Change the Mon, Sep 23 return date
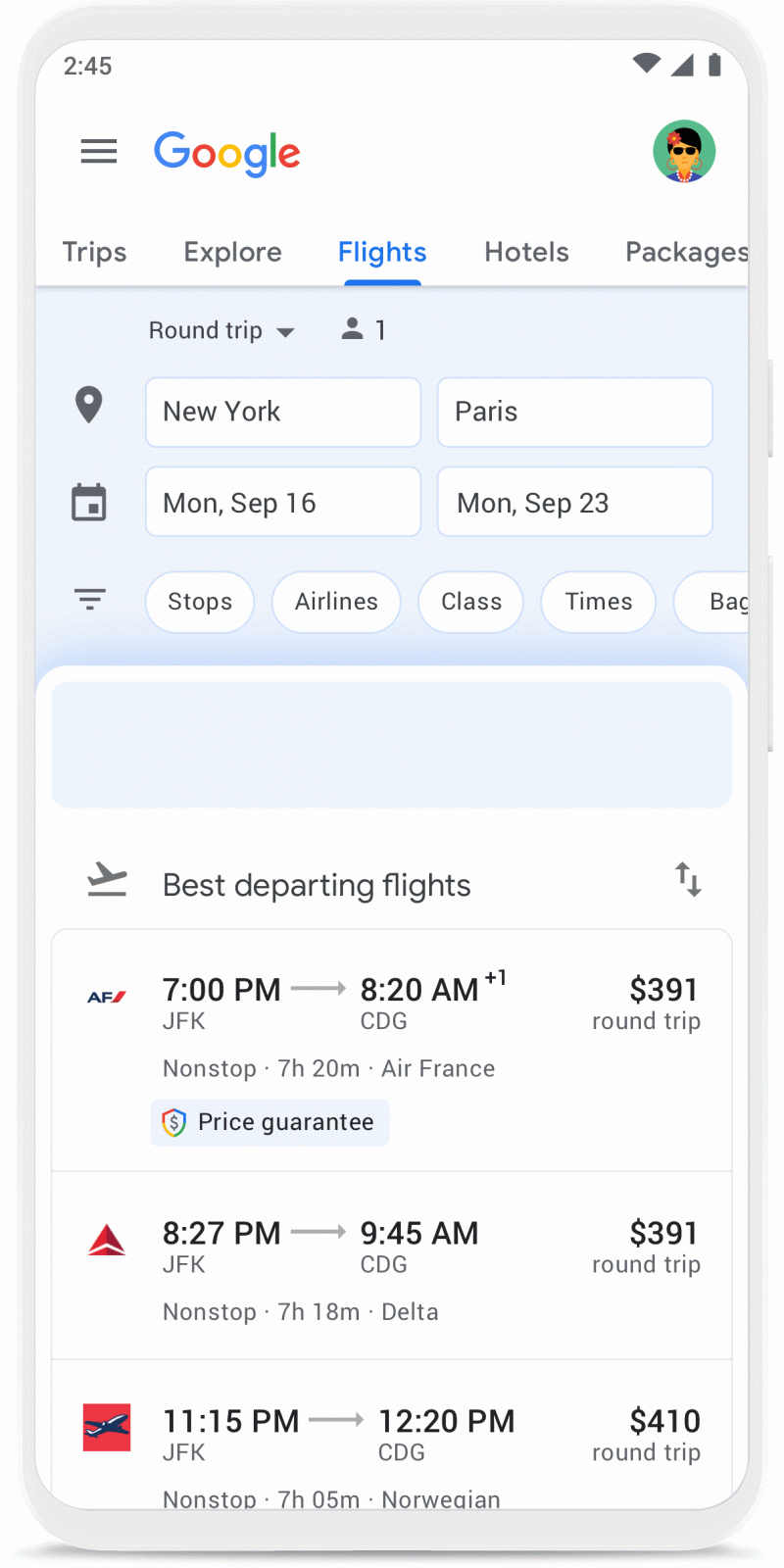The image size is (784, 1568). (x=574, y=502)
